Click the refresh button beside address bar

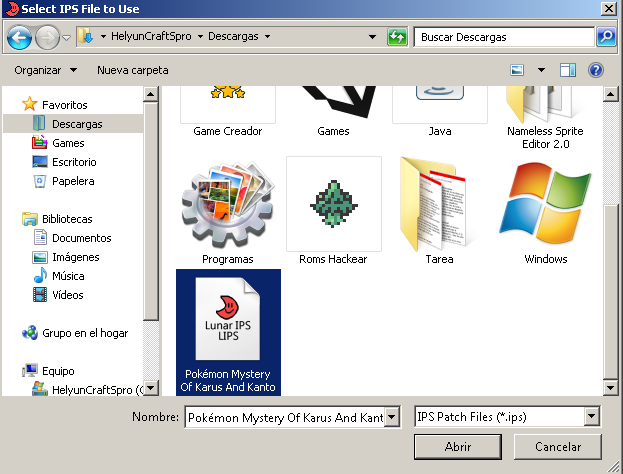click(397, 37)
